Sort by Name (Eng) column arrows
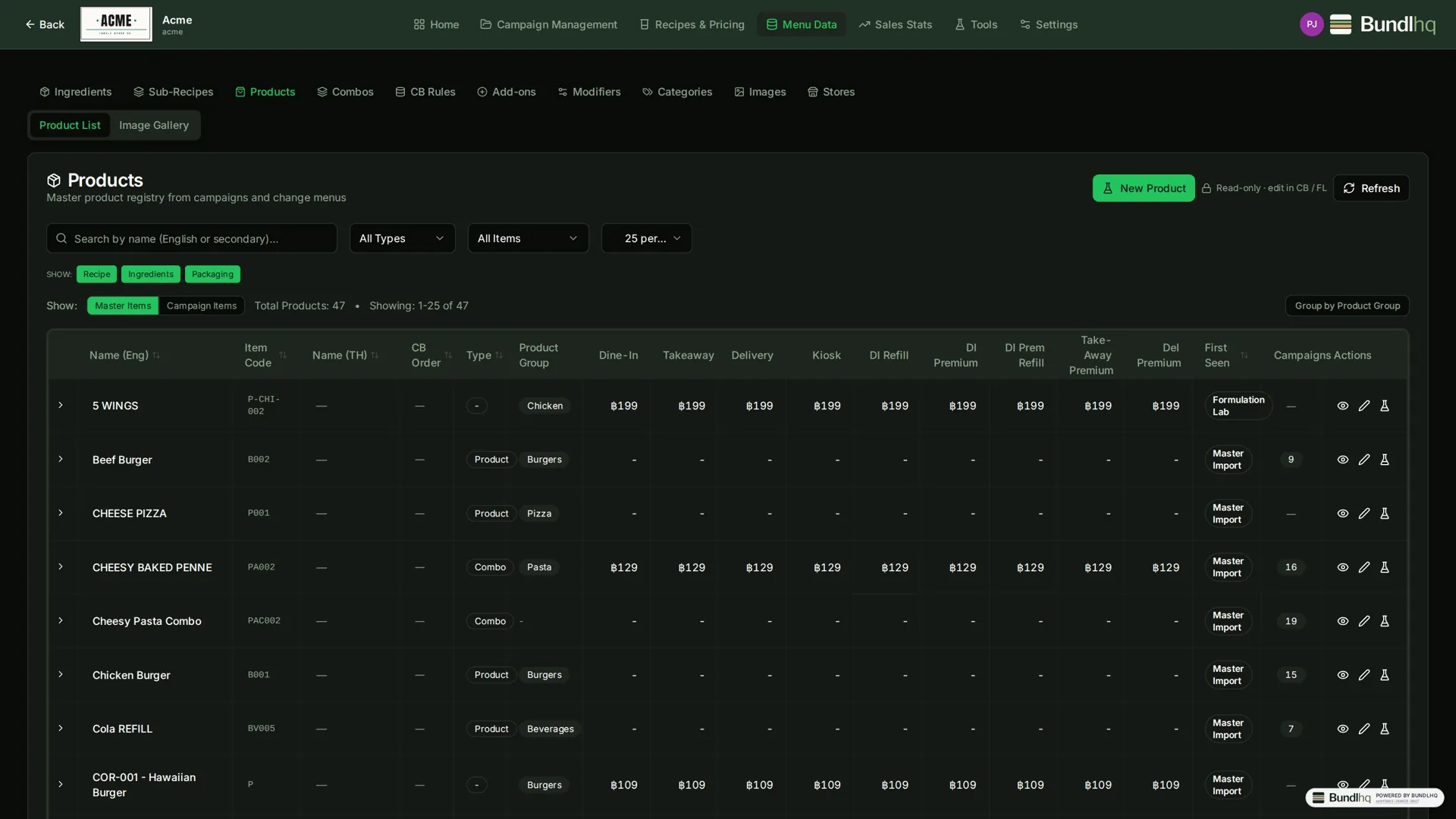Screen dimensions: 1456x819 tap(156, 355)
